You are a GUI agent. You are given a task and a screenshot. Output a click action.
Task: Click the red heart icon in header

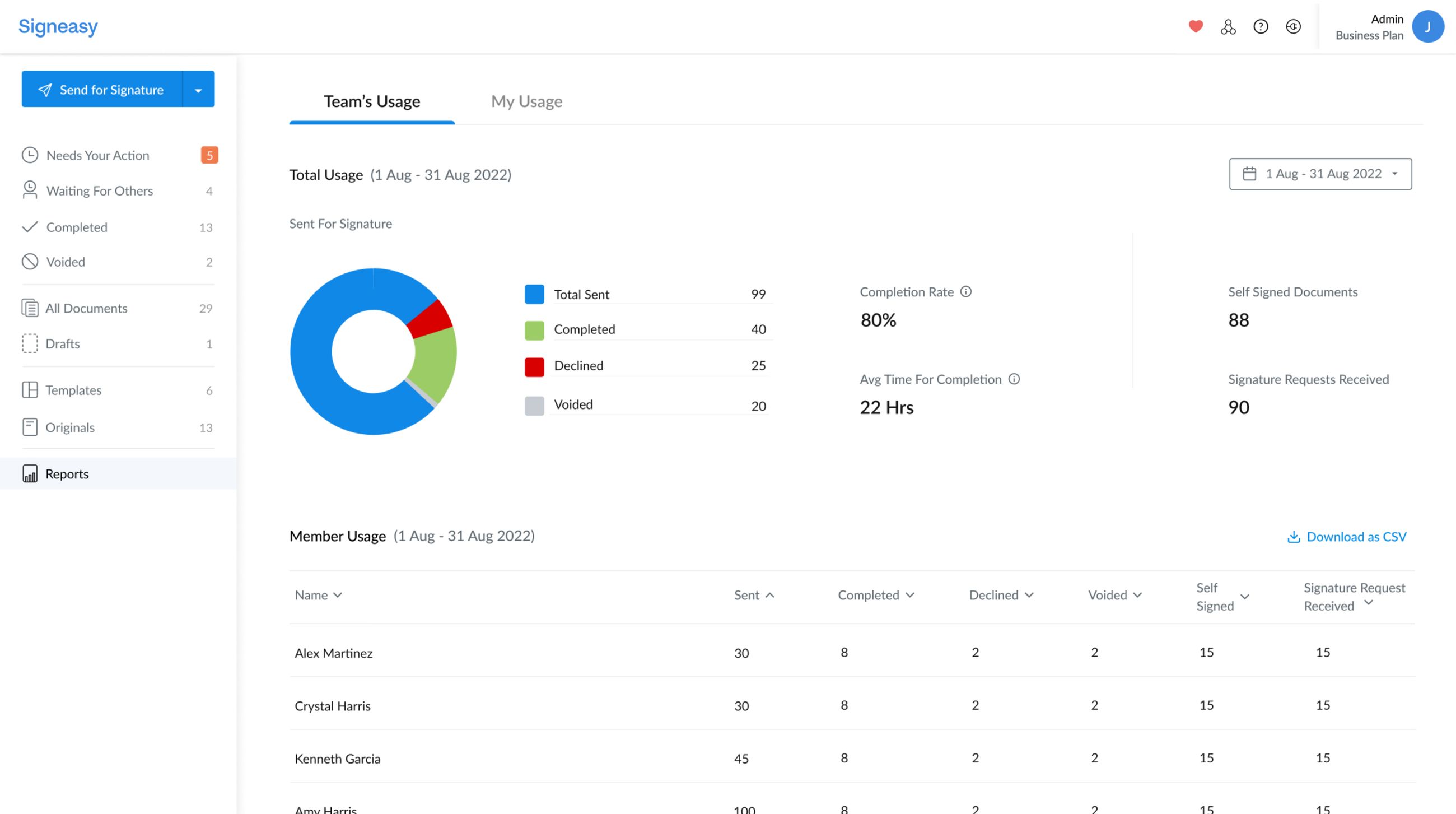[1196, 26]
